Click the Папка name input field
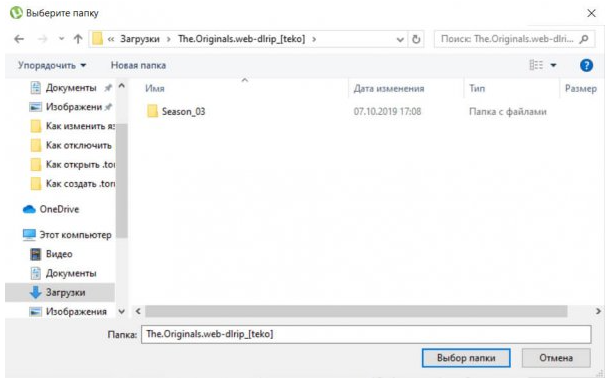This screenshot has width=612, height=379. click(x=366, y=334)
